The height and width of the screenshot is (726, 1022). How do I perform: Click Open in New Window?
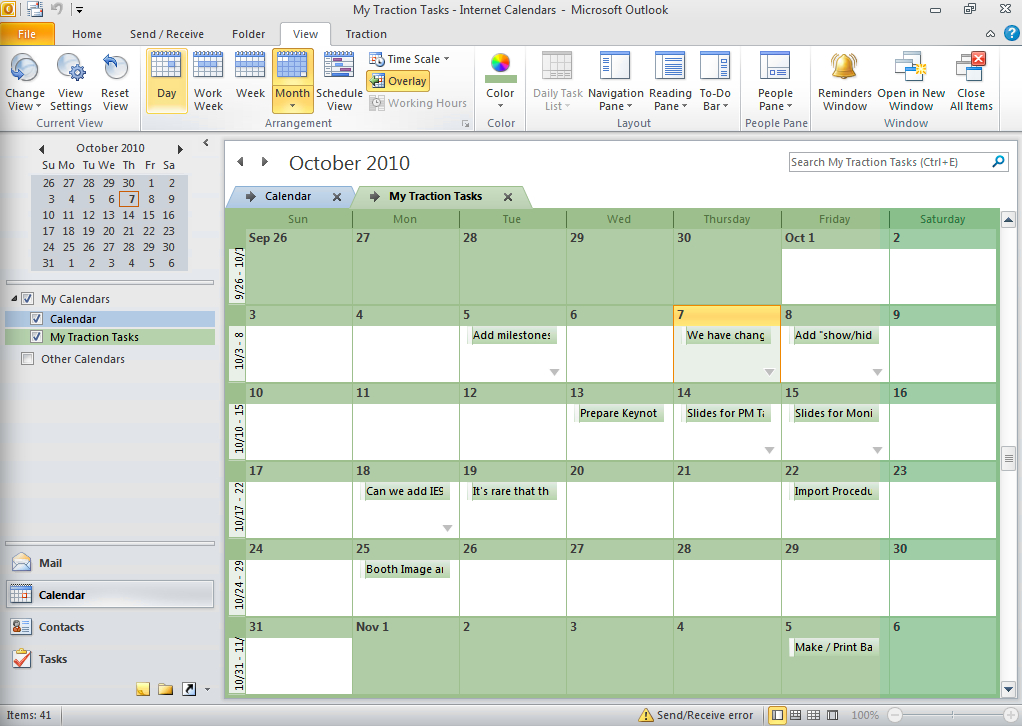click(911, 80)
